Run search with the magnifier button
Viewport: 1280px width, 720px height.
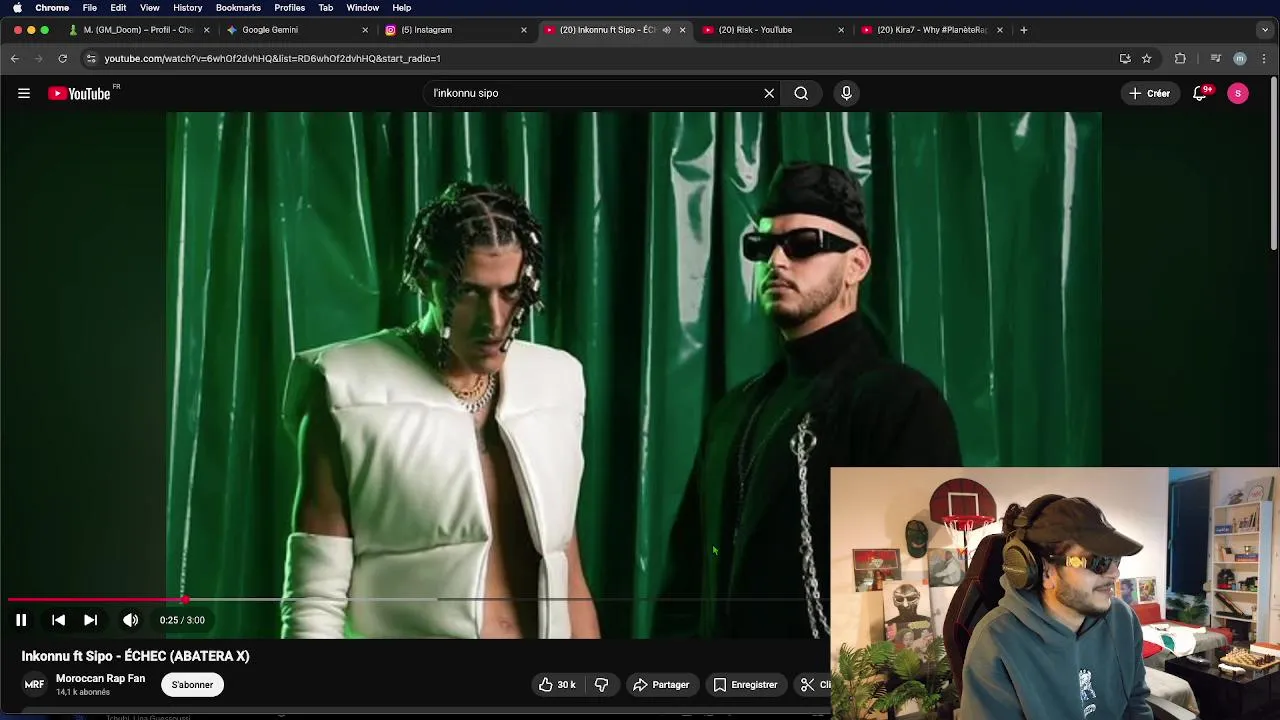click(x=801, y=93)
